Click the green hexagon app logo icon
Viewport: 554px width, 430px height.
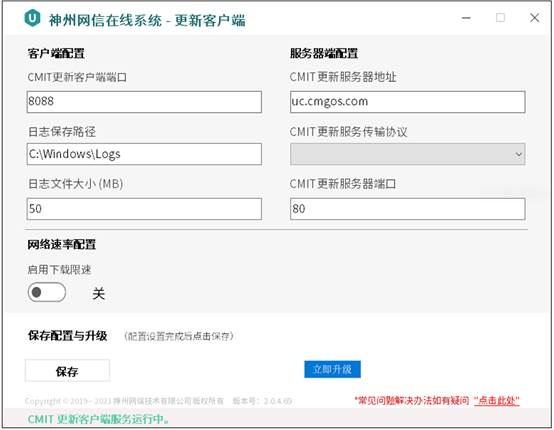(33, 18)
